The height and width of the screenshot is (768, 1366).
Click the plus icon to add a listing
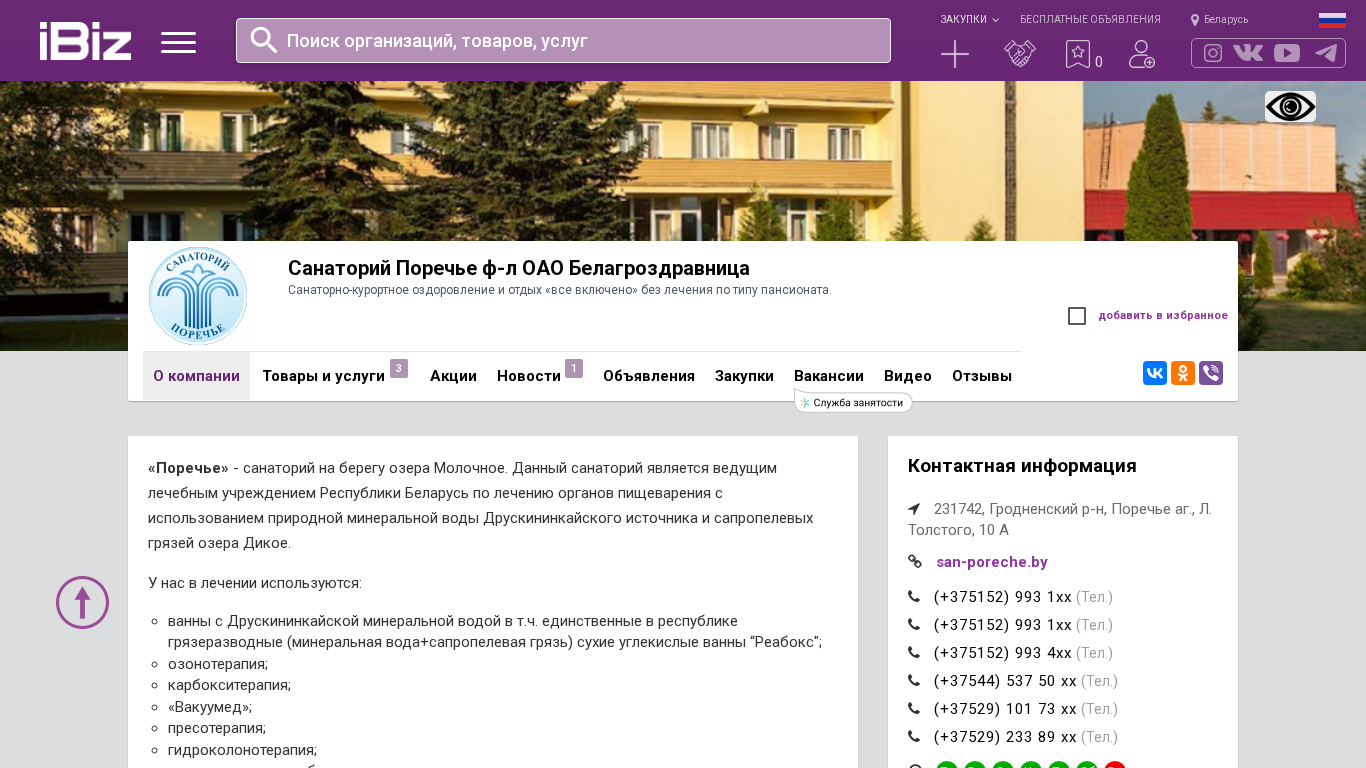[x=955, y=54]
